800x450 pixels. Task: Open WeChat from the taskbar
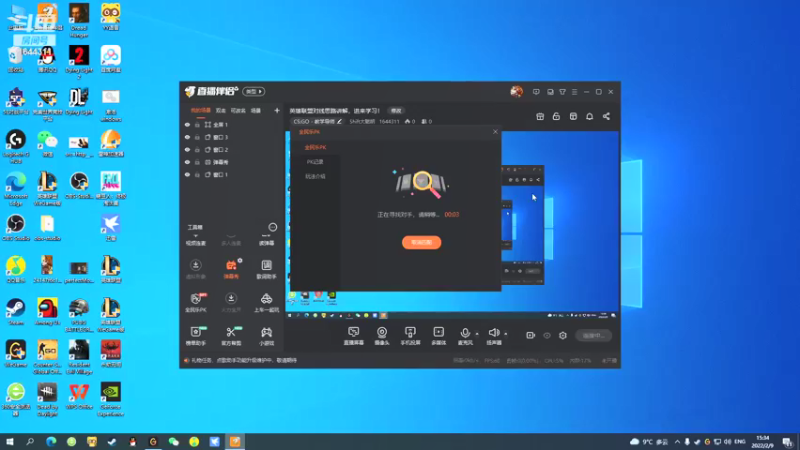tap(173, 442)
